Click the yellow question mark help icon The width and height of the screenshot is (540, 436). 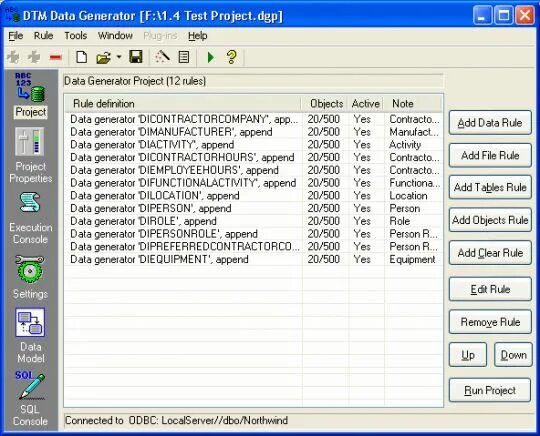[x=232, y=57]
